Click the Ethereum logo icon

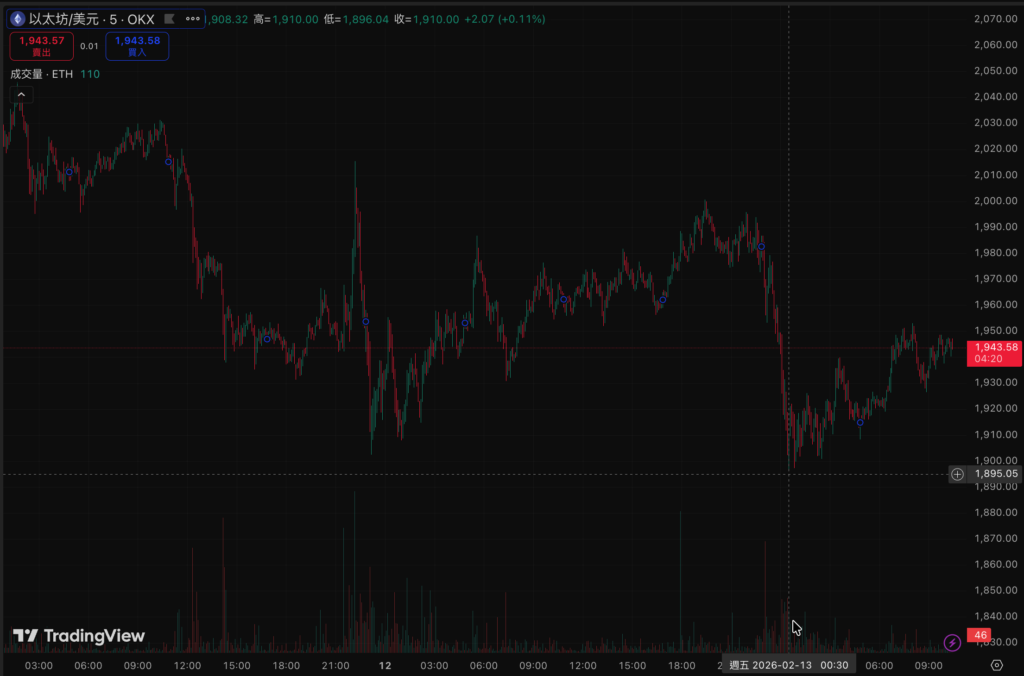(17, 19)
